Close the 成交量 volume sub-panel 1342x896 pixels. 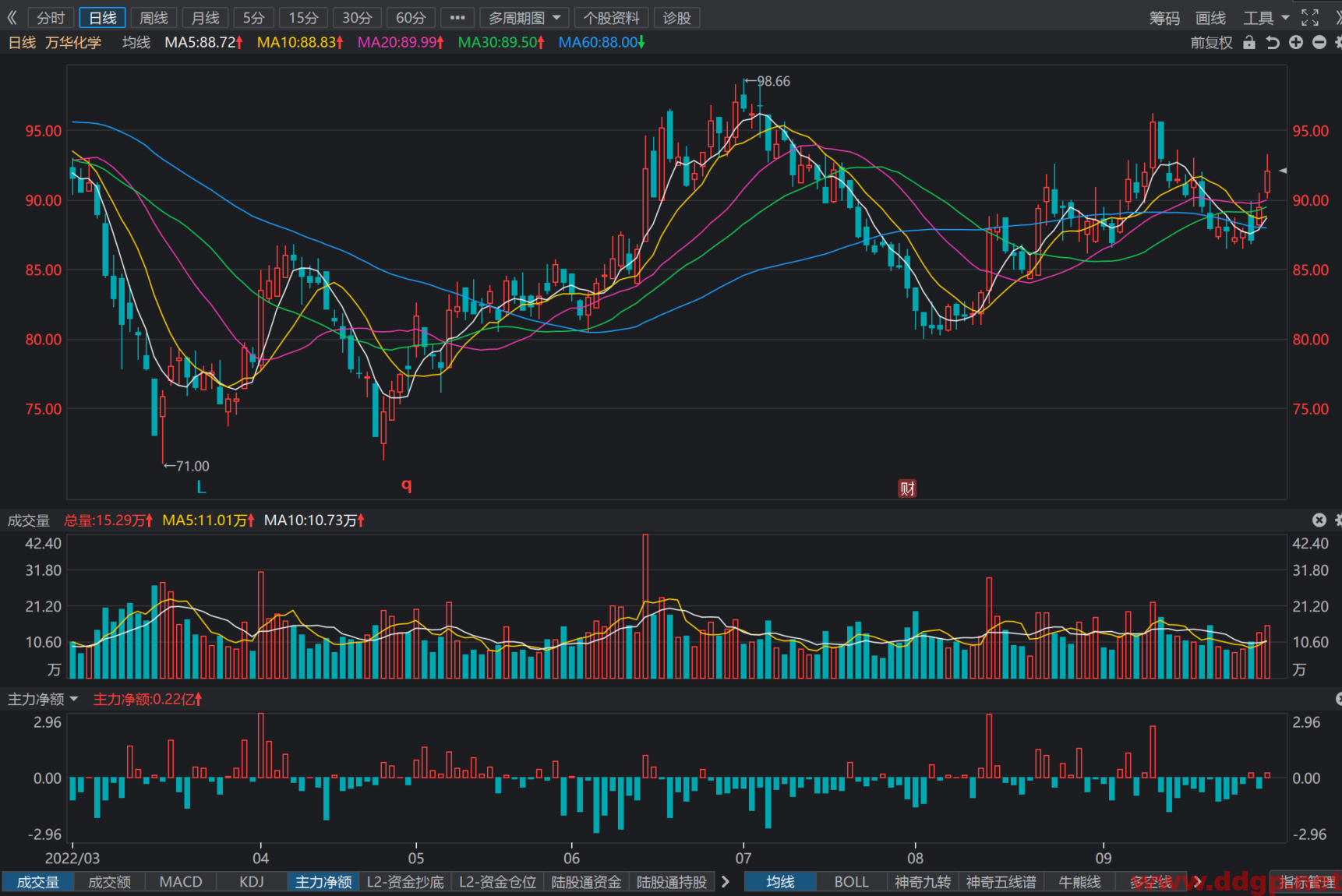click(x=1319, y=520)
